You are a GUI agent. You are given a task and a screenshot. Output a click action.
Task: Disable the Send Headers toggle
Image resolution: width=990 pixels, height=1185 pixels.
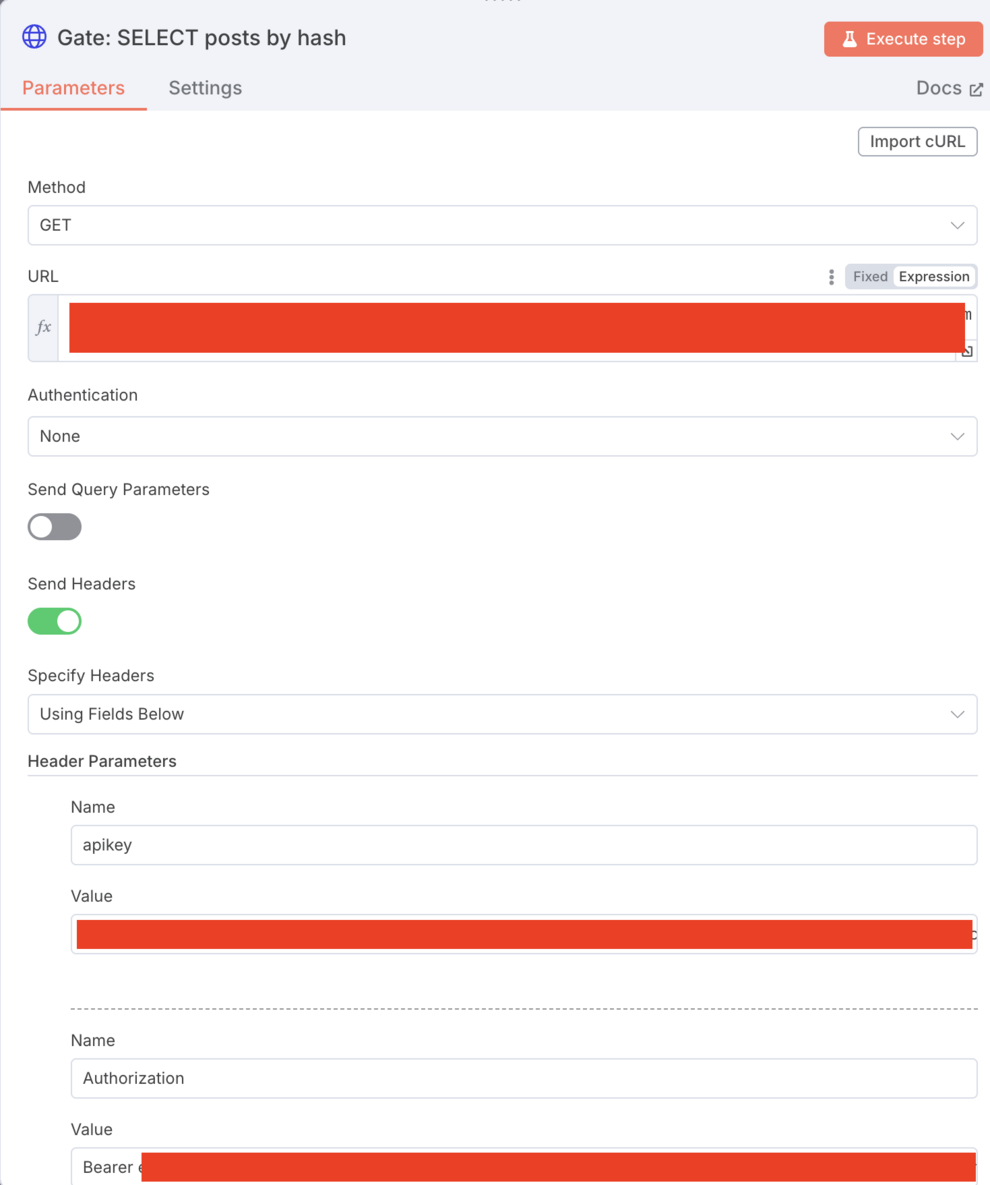[x=55, y=621]
